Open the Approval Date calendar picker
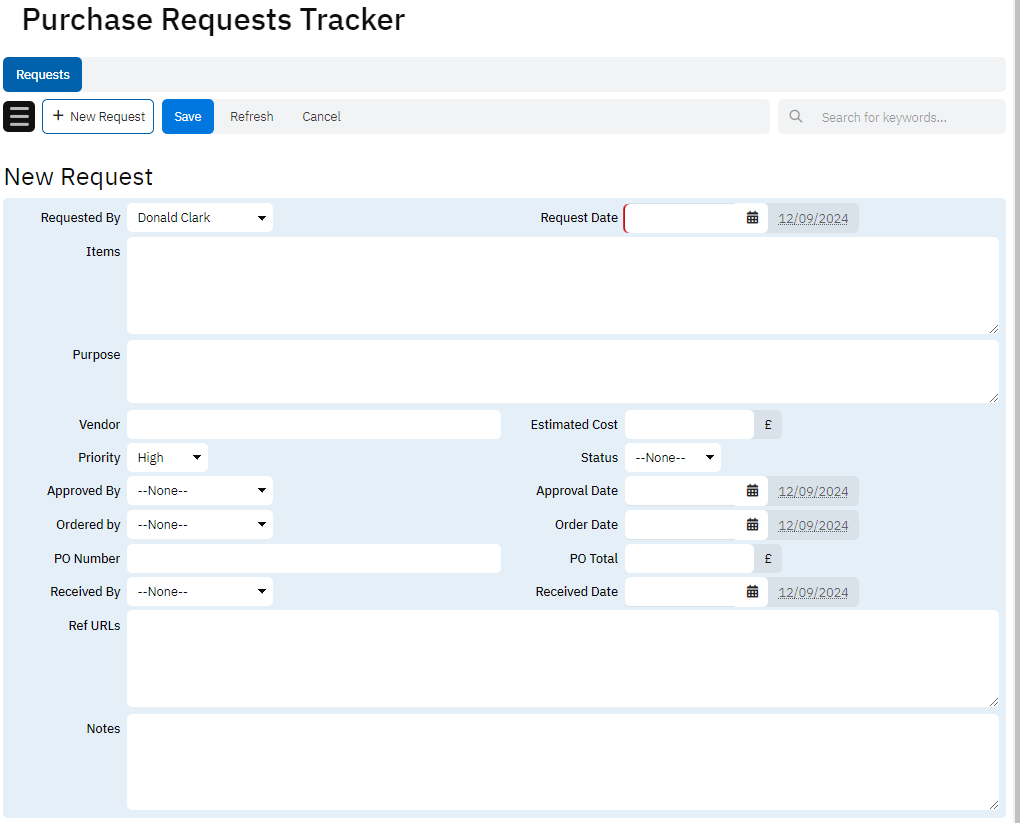Viewport: 1020px width, 823px height. [752, 491]
